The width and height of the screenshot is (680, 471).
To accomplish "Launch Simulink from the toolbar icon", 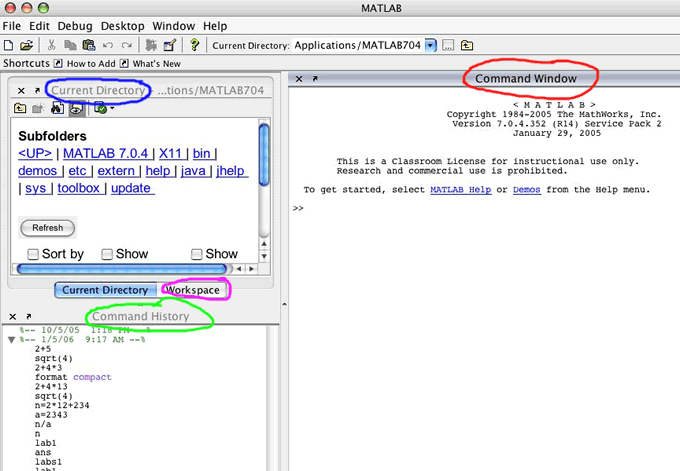I will (151, 45).
